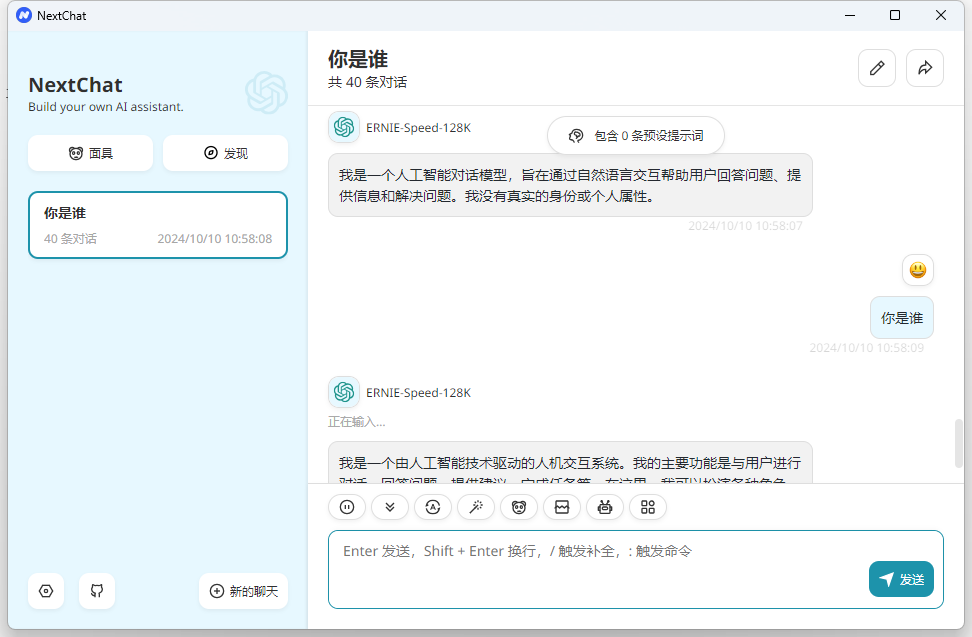Click the 正在输入… typing status text
This screenshot has width=972, height=637.
pyautogui.click(x=356, y=422)
